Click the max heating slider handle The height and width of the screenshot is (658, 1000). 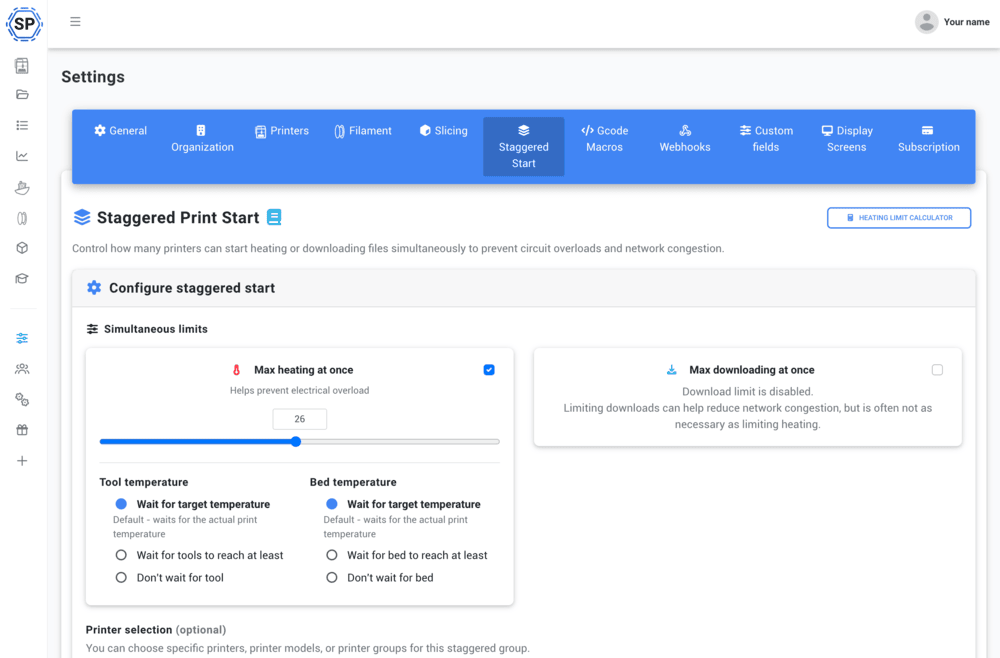tap(296, 441)
